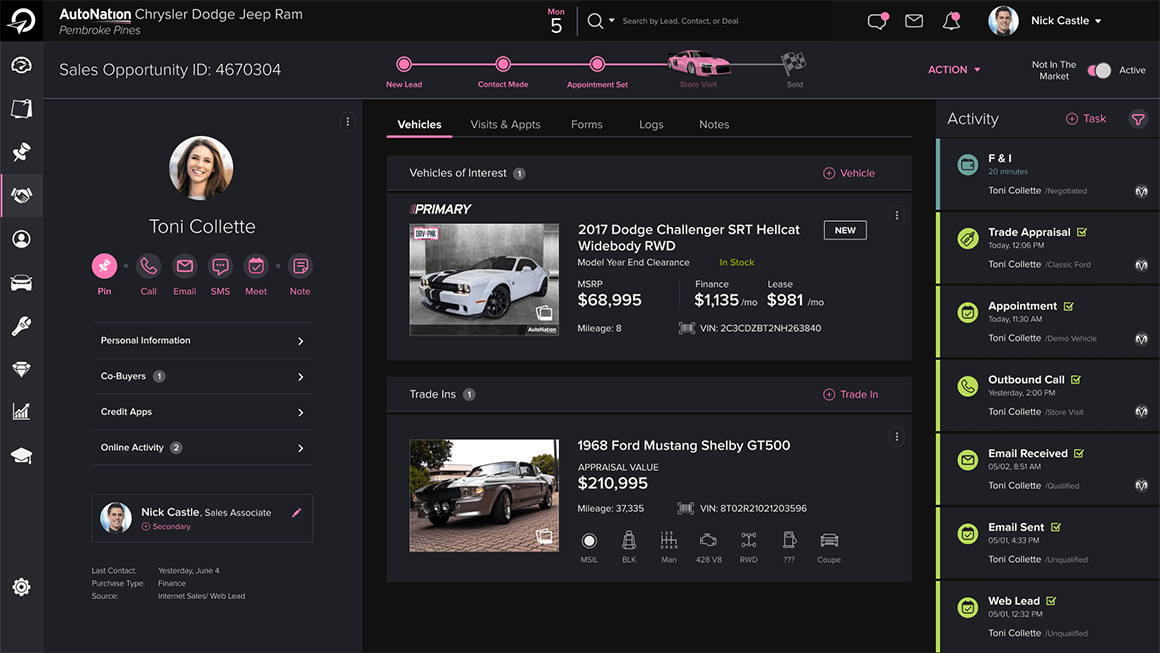
Task: Open the dashboard gauge icon in sidebar
Action: coord(21,65)
